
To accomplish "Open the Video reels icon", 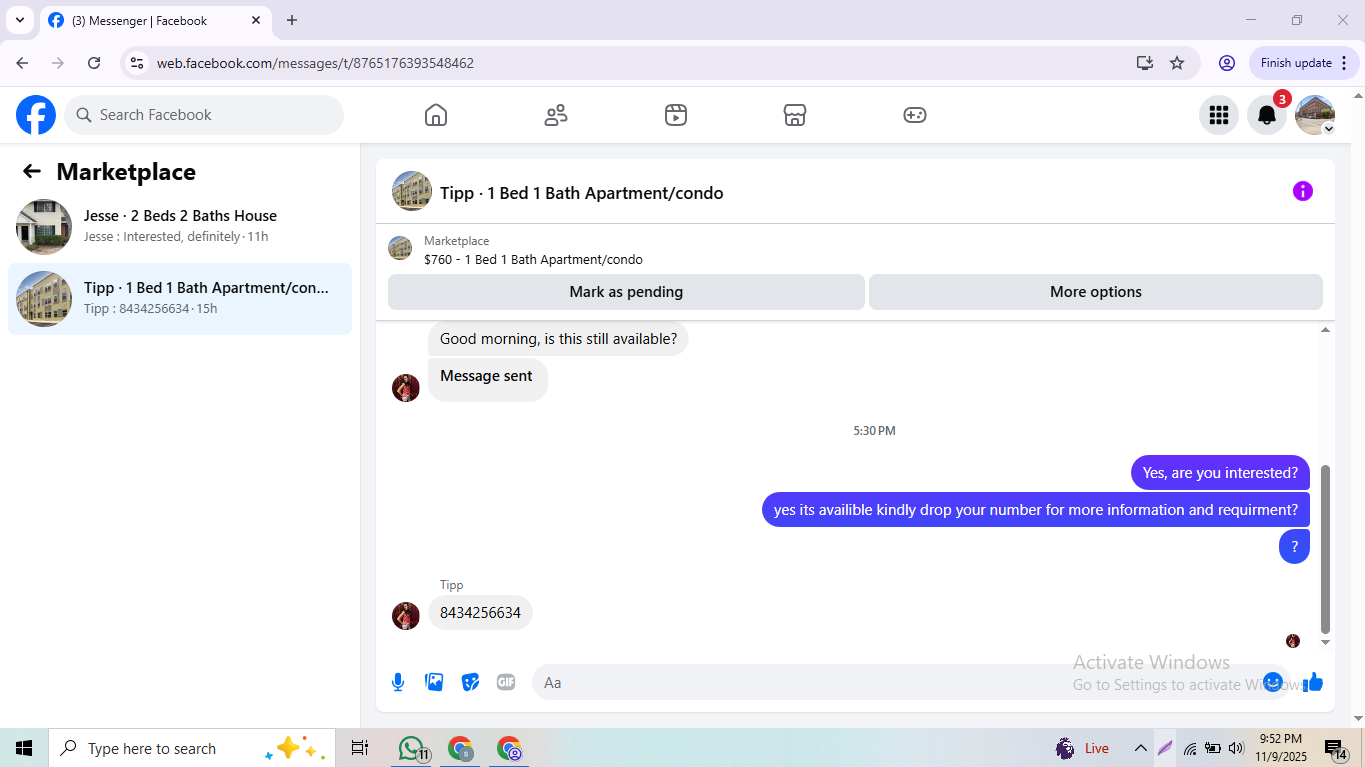I will (676, 115).
